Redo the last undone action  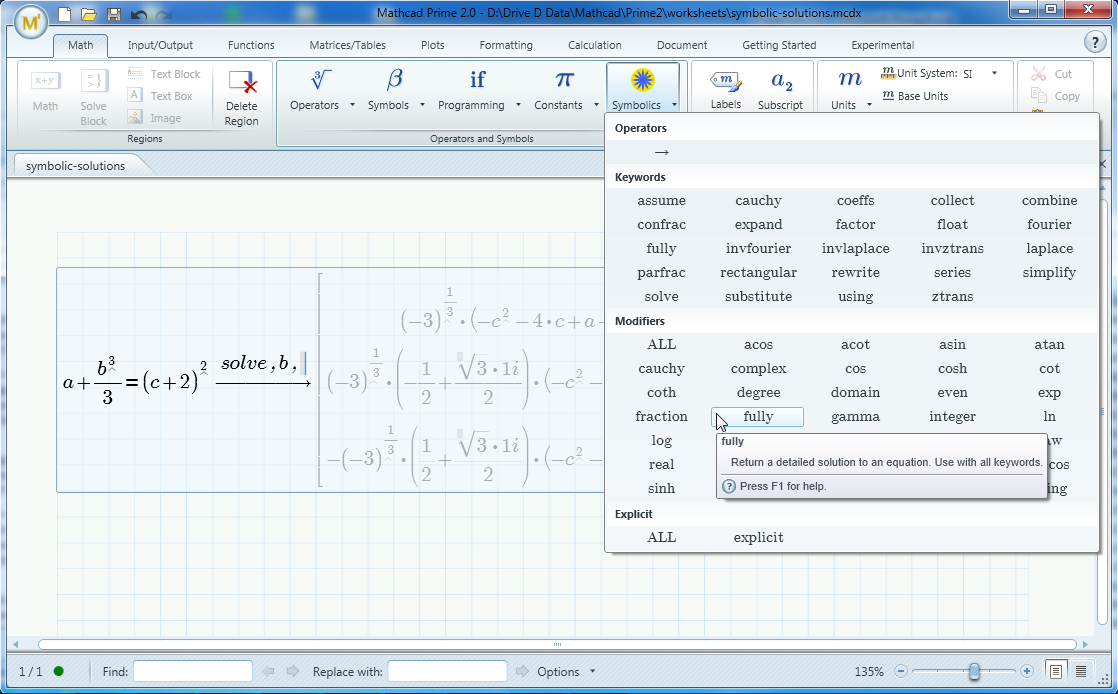163,14
